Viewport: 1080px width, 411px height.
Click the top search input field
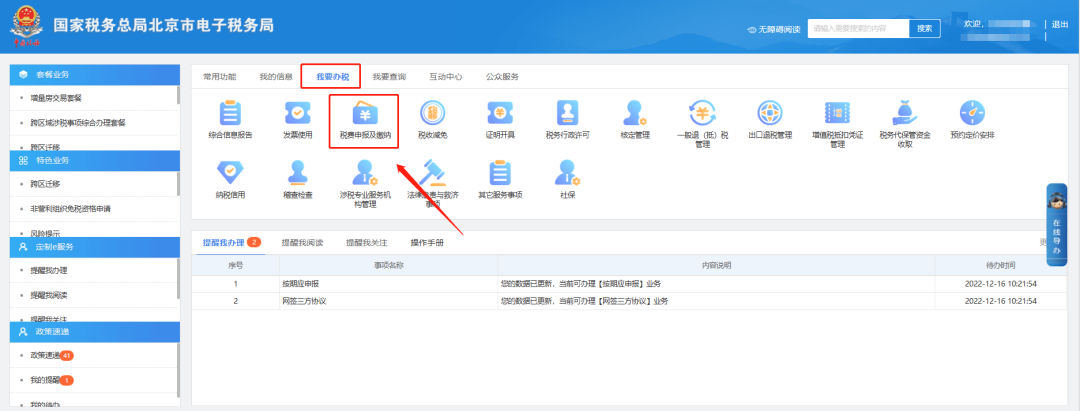[857, 28]
